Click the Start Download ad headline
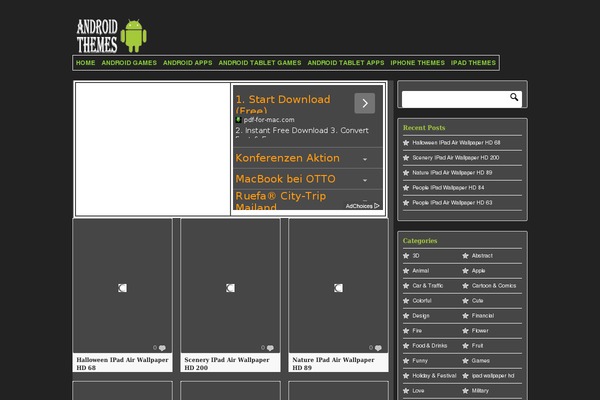This screenshot has width=600, height=400. 283,104
